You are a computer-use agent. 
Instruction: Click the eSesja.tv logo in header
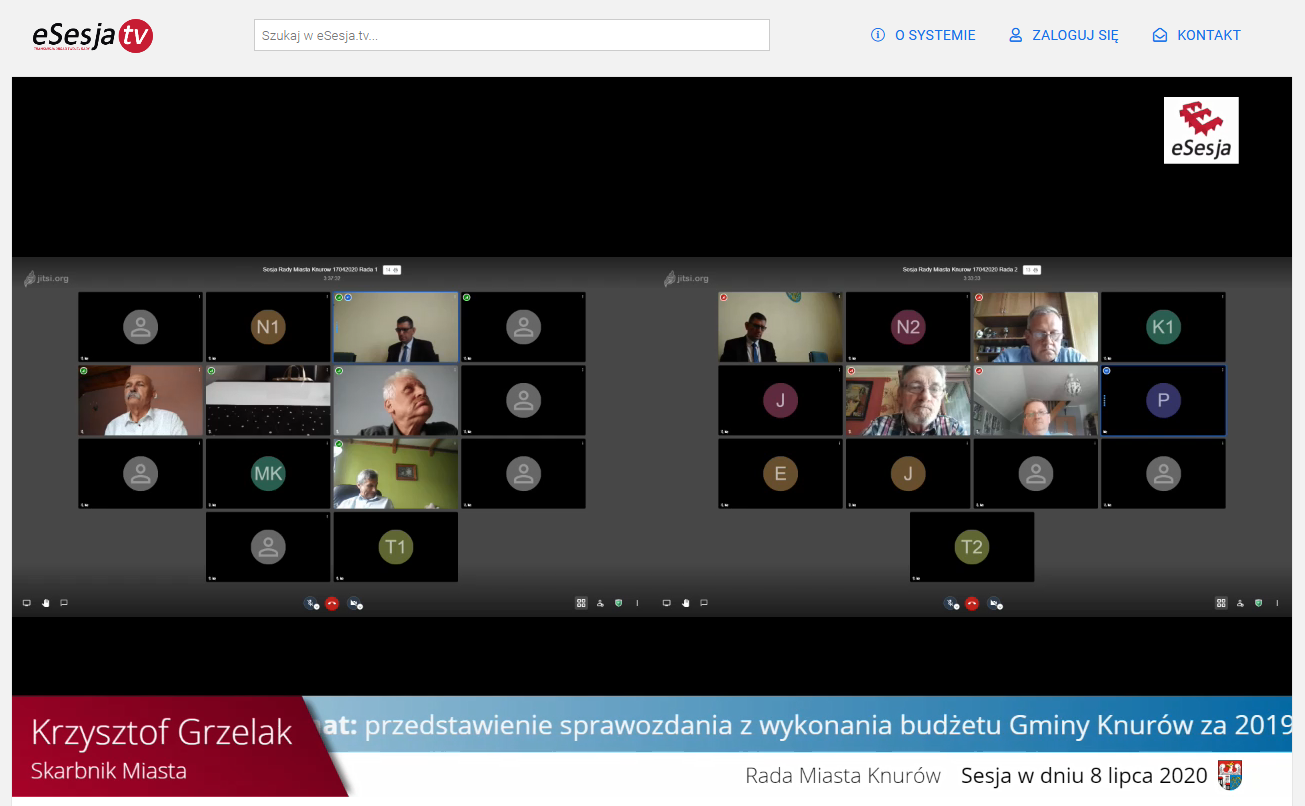[92, 36]
